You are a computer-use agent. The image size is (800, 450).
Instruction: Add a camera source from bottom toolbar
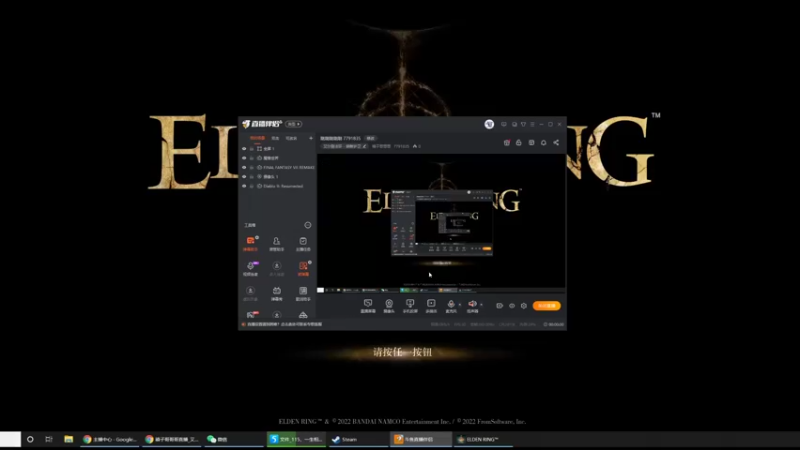tap(389, 306)
